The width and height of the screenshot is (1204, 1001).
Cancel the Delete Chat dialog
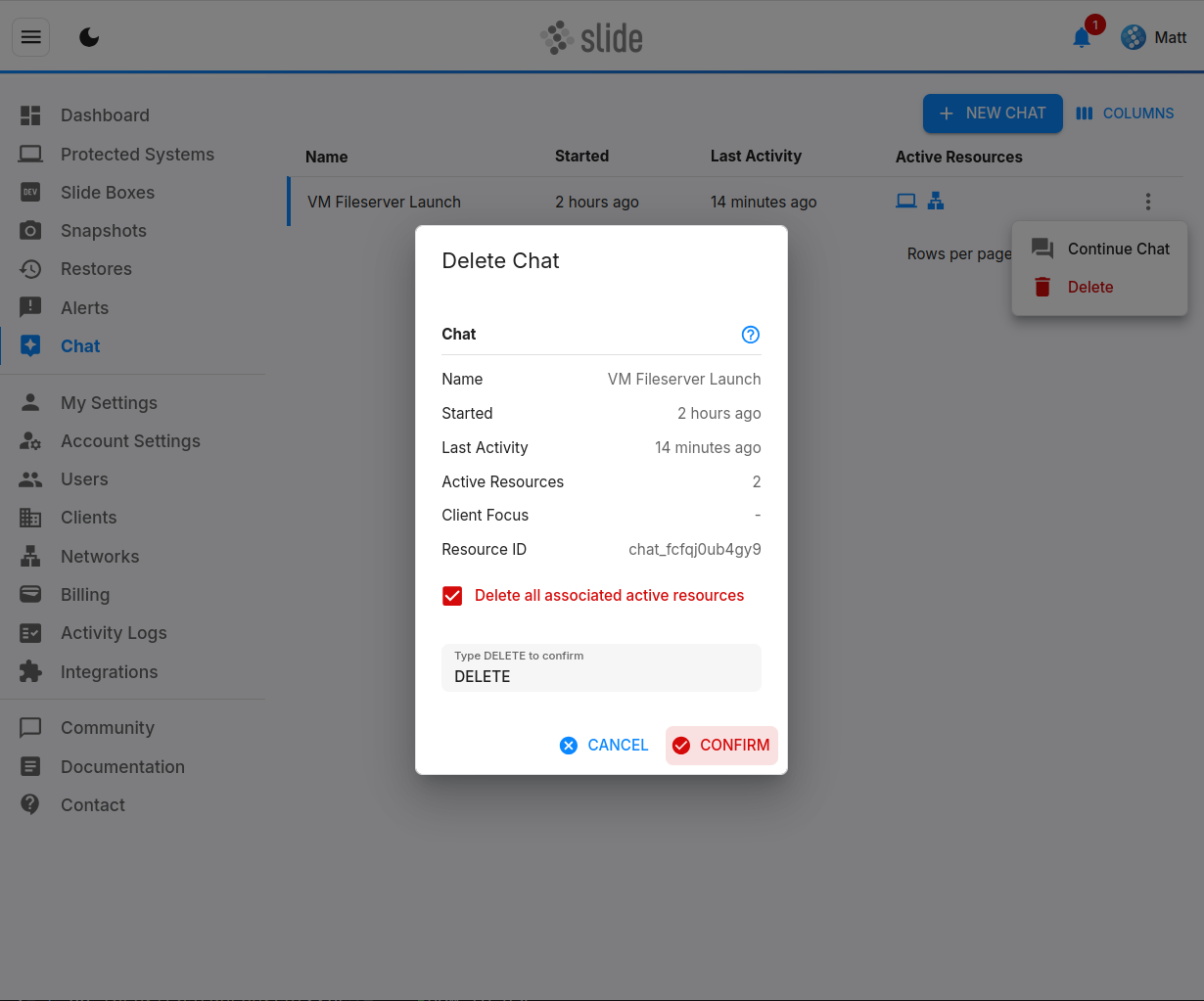coord(604,746)
